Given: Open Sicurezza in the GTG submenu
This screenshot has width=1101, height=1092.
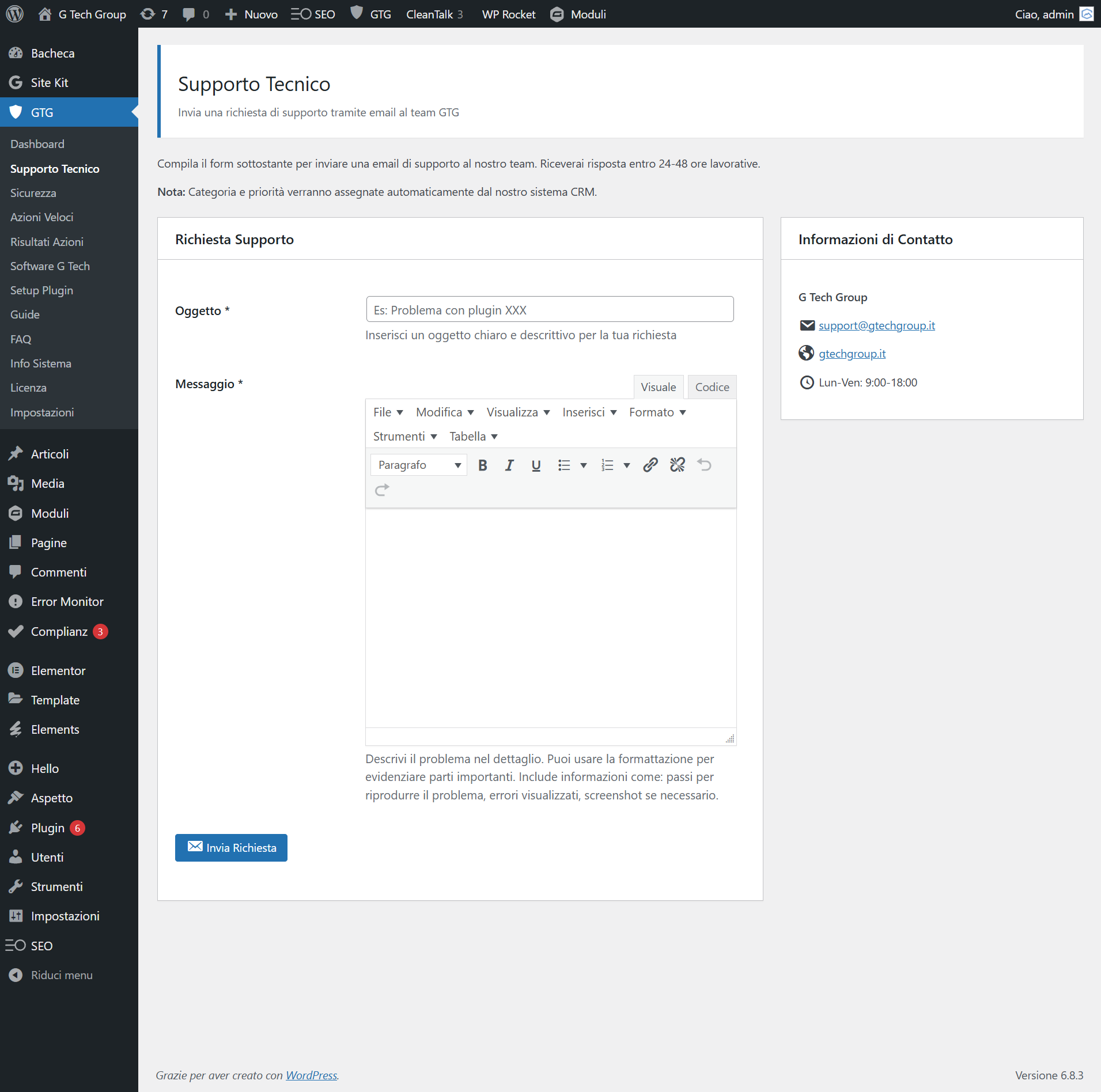Looking at the screenshot, I should (x=33, y=193).
